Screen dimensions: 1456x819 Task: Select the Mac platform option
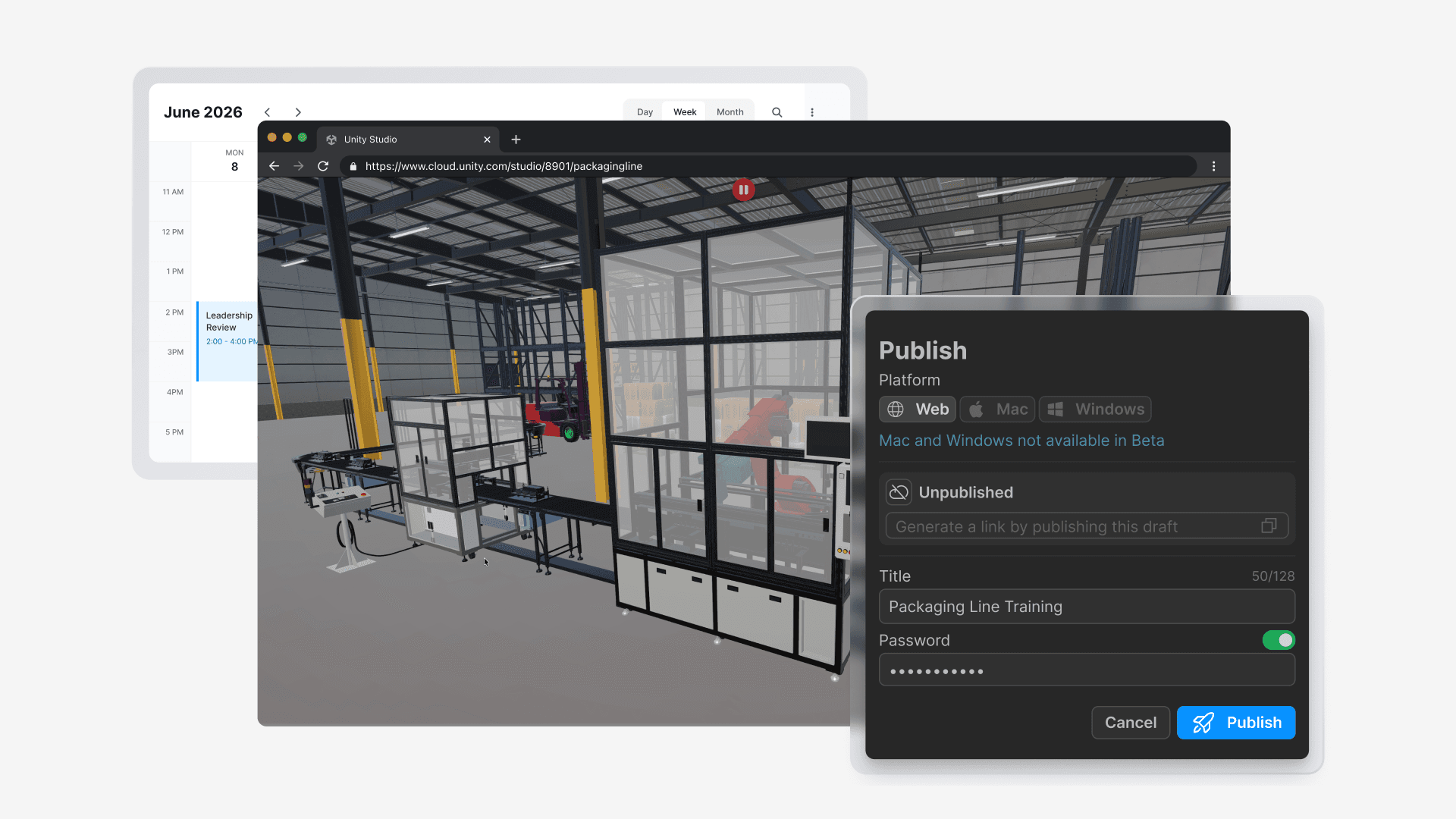coord(997,409)
